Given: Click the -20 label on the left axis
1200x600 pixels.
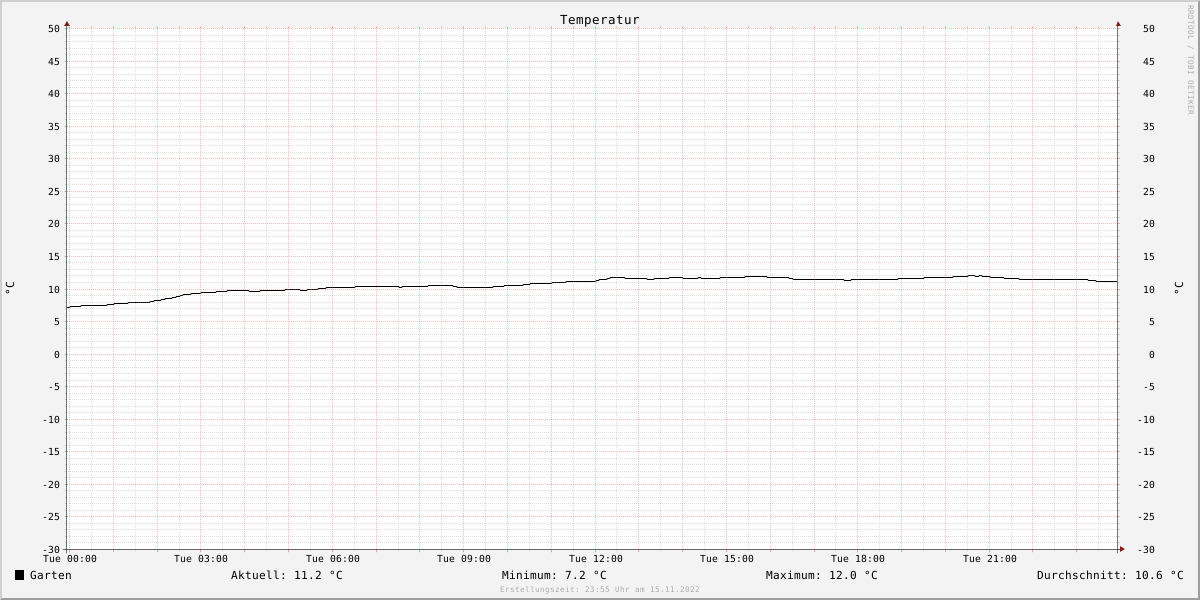Looking at the screenshot, I should click(50, 485).
